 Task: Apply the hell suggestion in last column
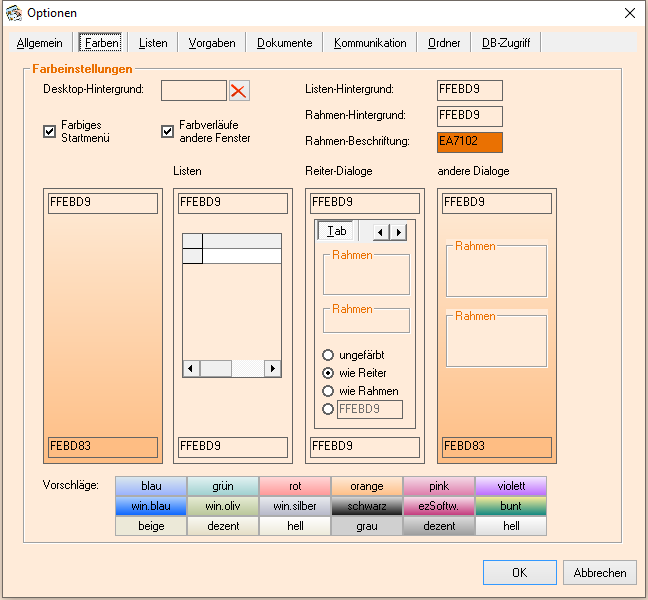click(511, 526)
